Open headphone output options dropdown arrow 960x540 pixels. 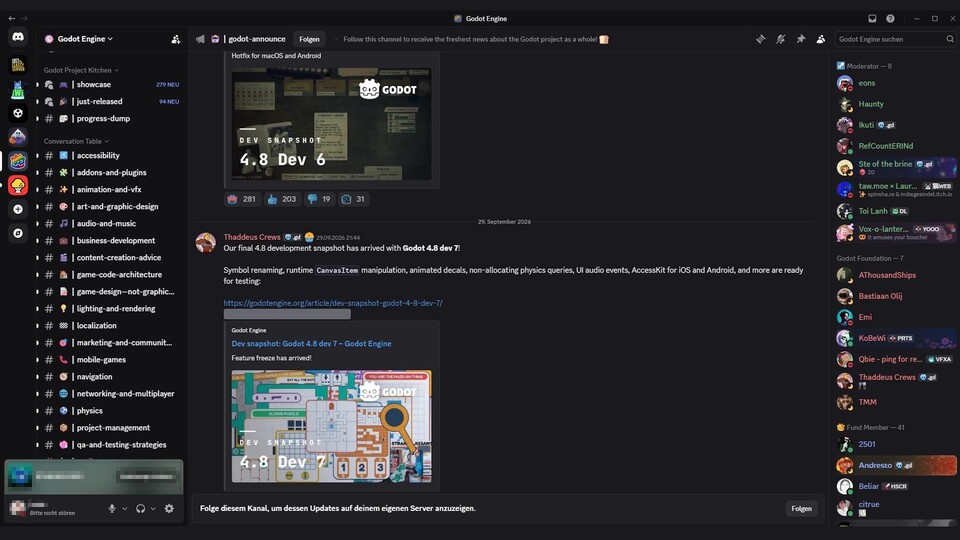(153, 508)
